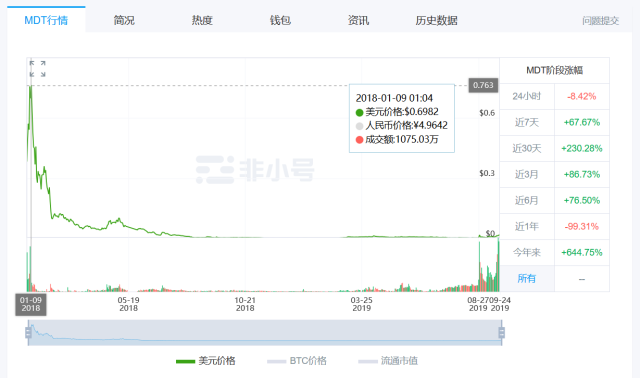Select the 近7天 time range

point(527,122)
